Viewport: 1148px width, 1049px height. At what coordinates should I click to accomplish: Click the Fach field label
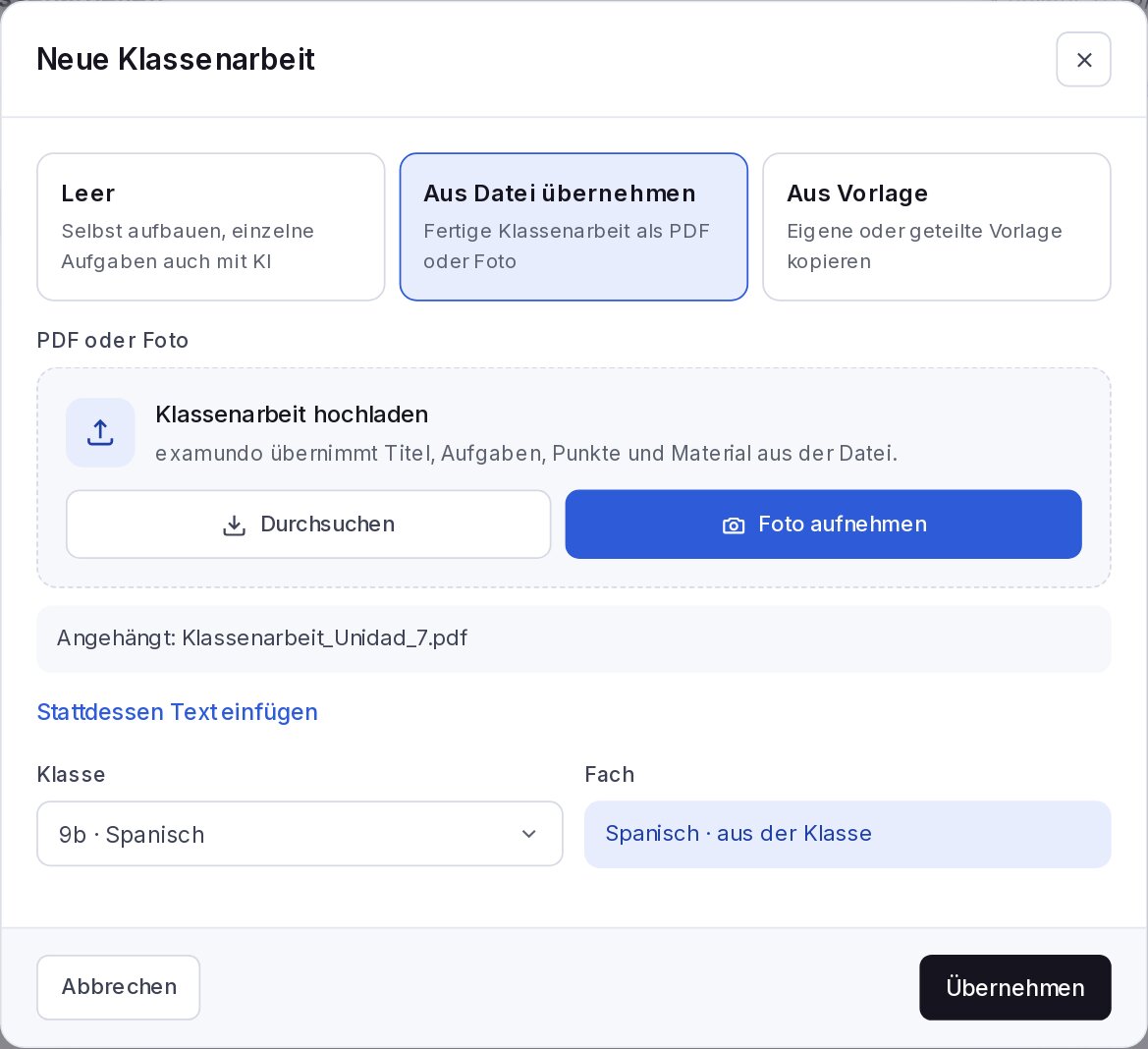pos(609,775)
